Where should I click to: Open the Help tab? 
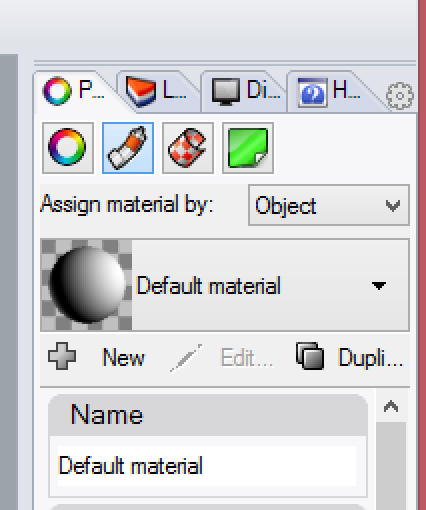pyautogui.click(x=330, y=91)
